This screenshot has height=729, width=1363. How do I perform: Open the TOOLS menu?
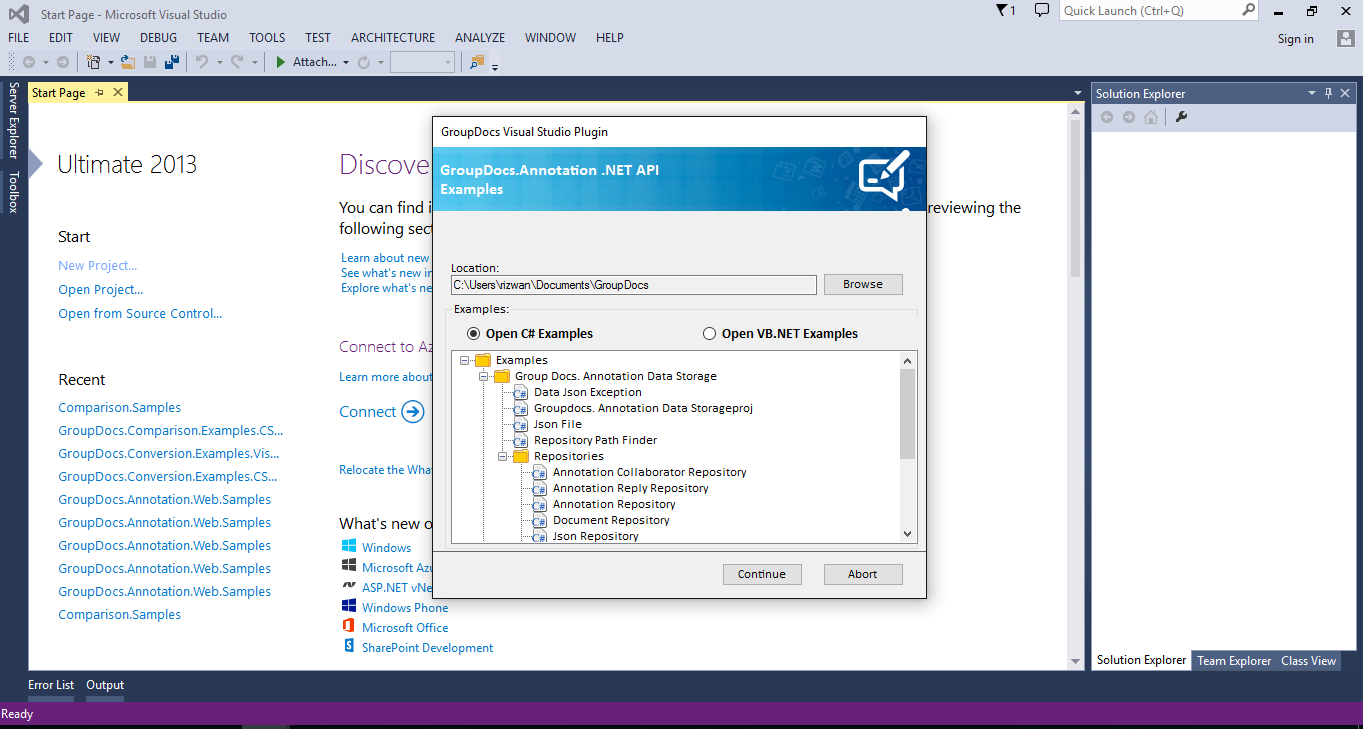tap(267, 38)
